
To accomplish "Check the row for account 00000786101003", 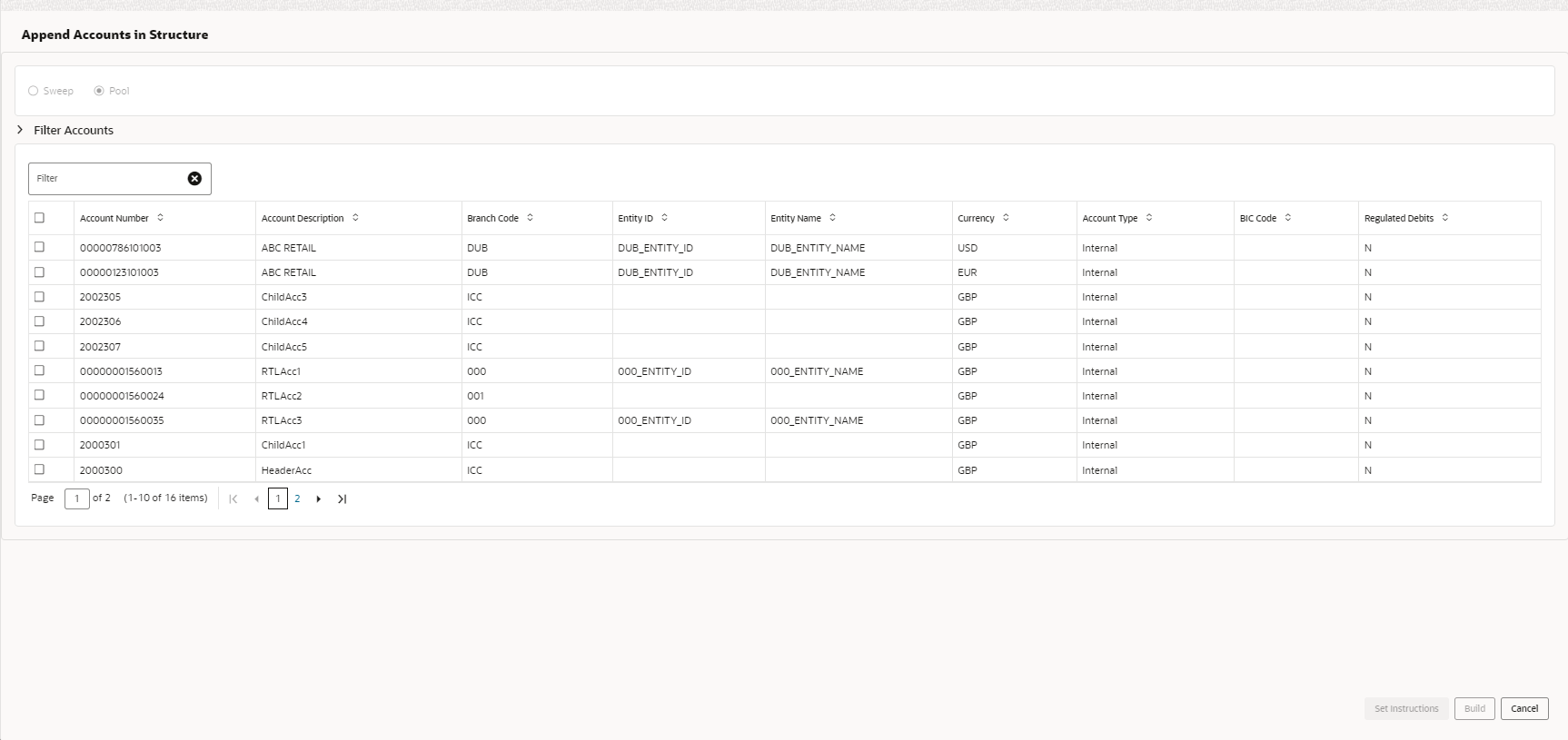I will pyautogui.click(x=39, y=247).
